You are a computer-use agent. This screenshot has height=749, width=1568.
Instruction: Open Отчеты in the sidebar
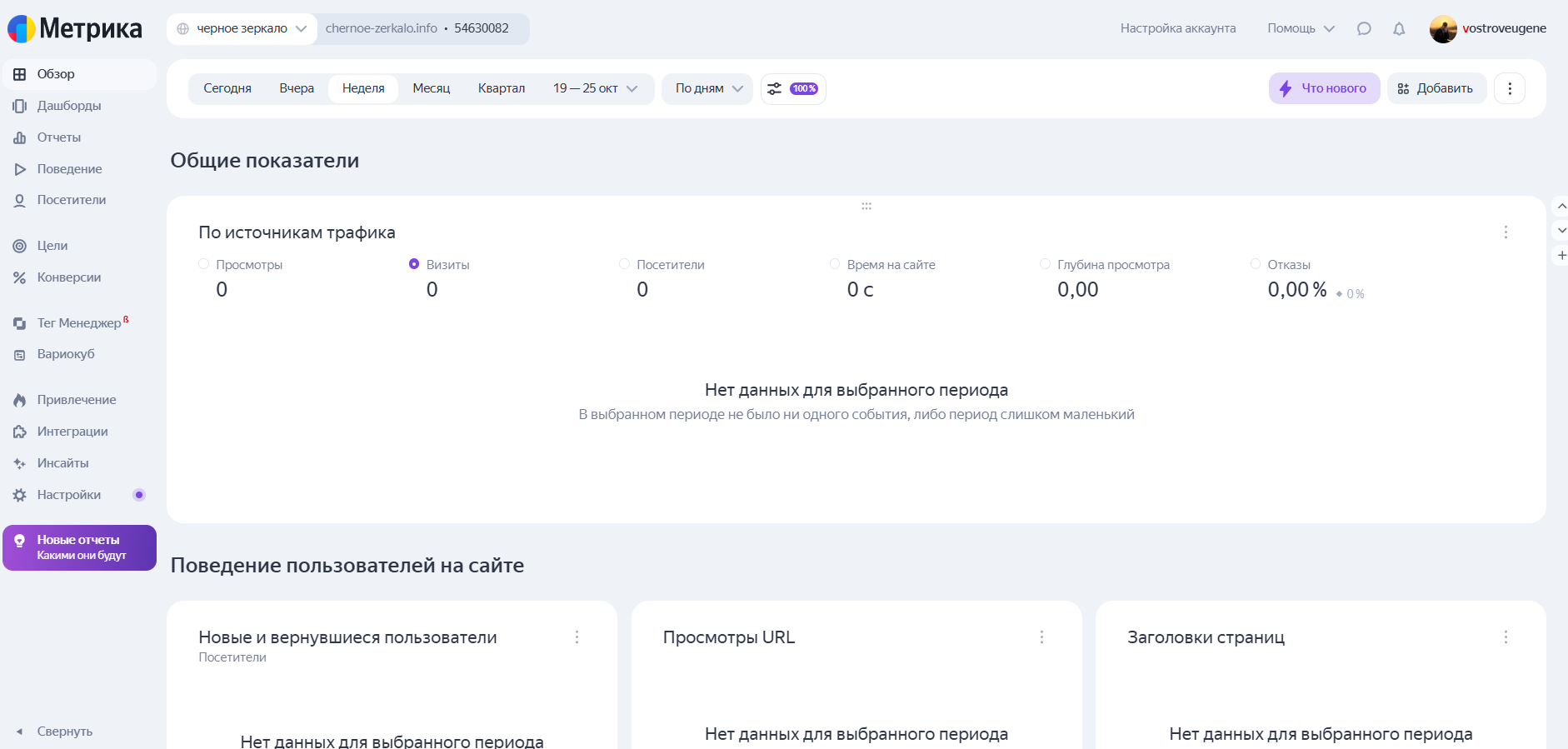[x=58, y=137]
